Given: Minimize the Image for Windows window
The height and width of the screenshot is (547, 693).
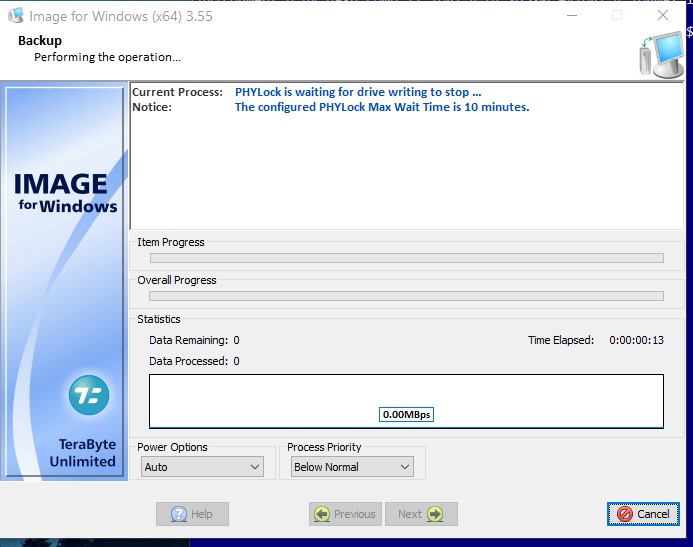Looking at the screenshot, I should (x=572, y=15).
